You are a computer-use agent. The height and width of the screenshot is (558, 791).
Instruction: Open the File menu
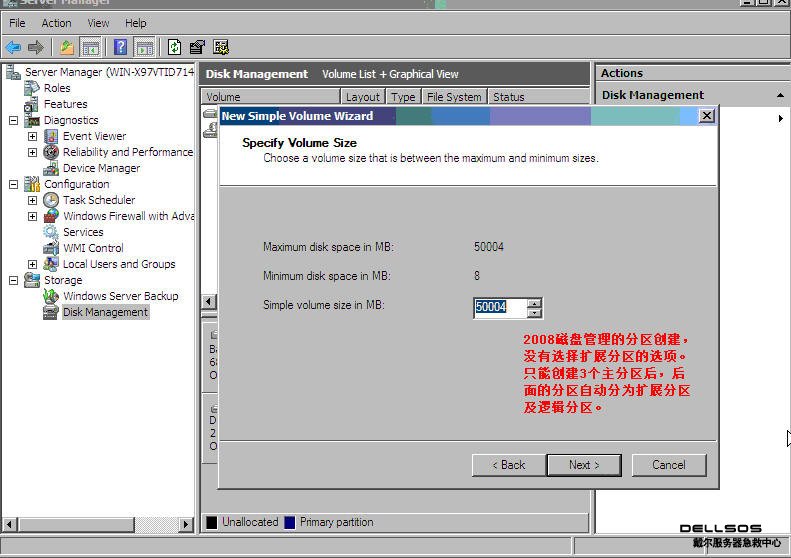tap(17, 23)
